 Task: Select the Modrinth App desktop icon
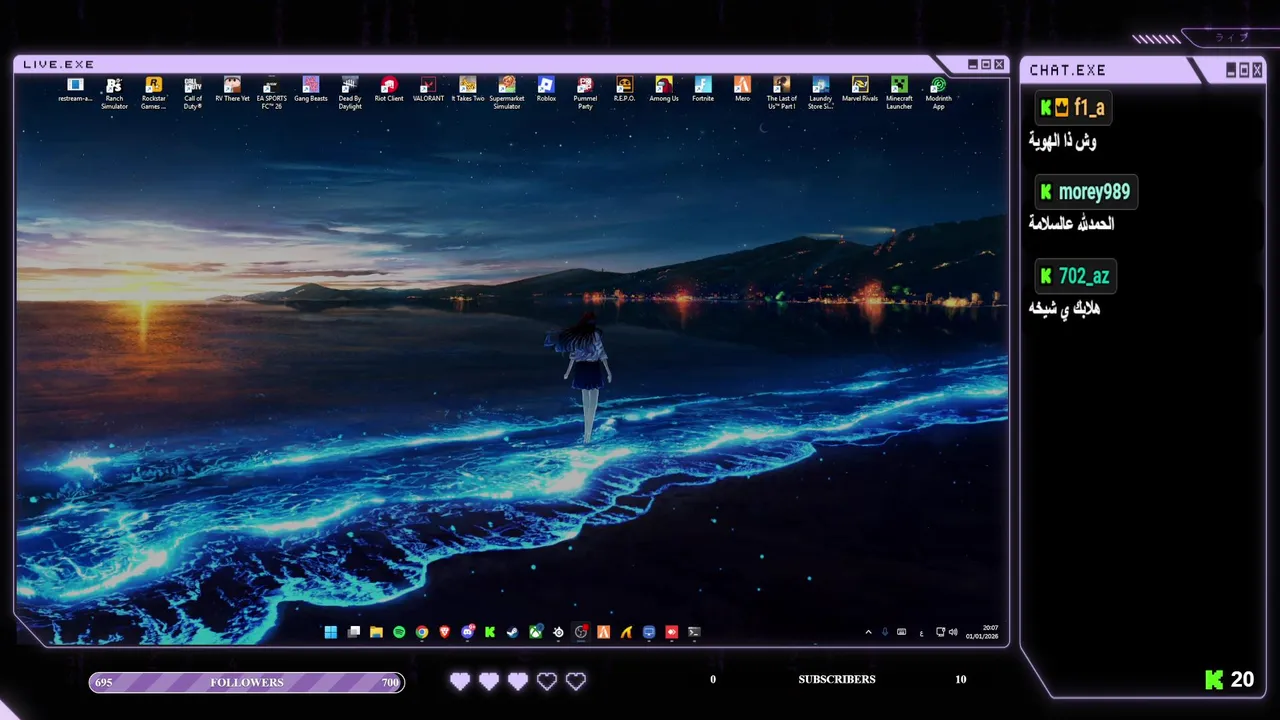coord(938,93)
